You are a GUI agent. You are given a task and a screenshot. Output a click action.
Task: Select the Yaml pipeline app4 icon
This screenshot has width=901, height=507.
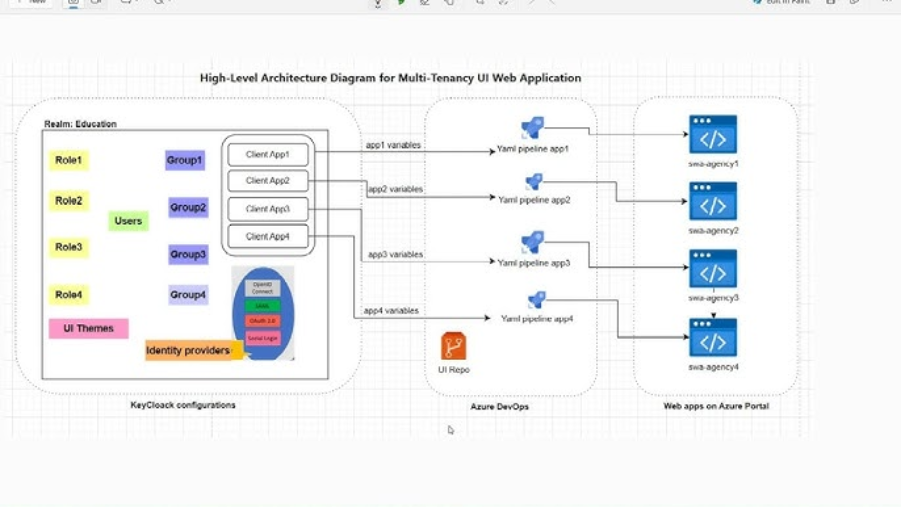(536, 299)
